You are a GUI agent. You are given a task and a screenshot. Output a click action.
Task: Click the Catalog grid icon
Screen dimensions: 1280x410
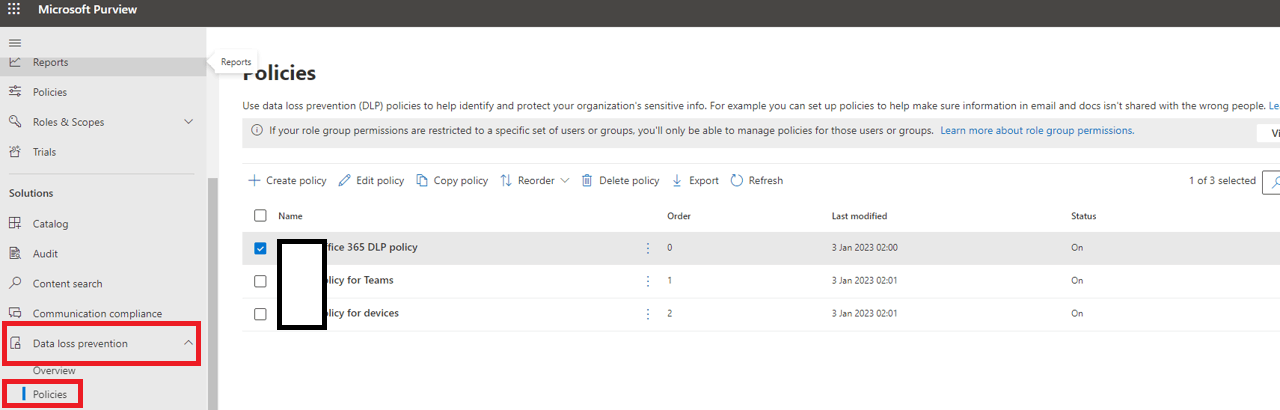[x=15, y=224]
